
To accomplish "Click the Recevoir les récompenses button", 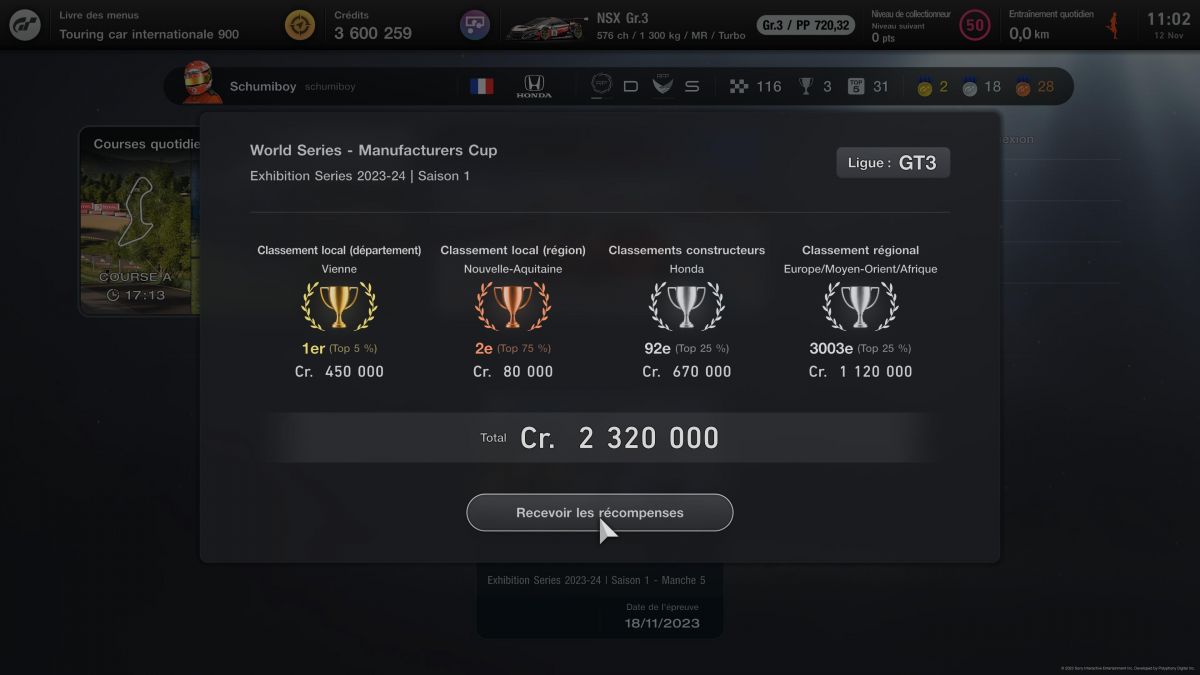I will 600,513.
